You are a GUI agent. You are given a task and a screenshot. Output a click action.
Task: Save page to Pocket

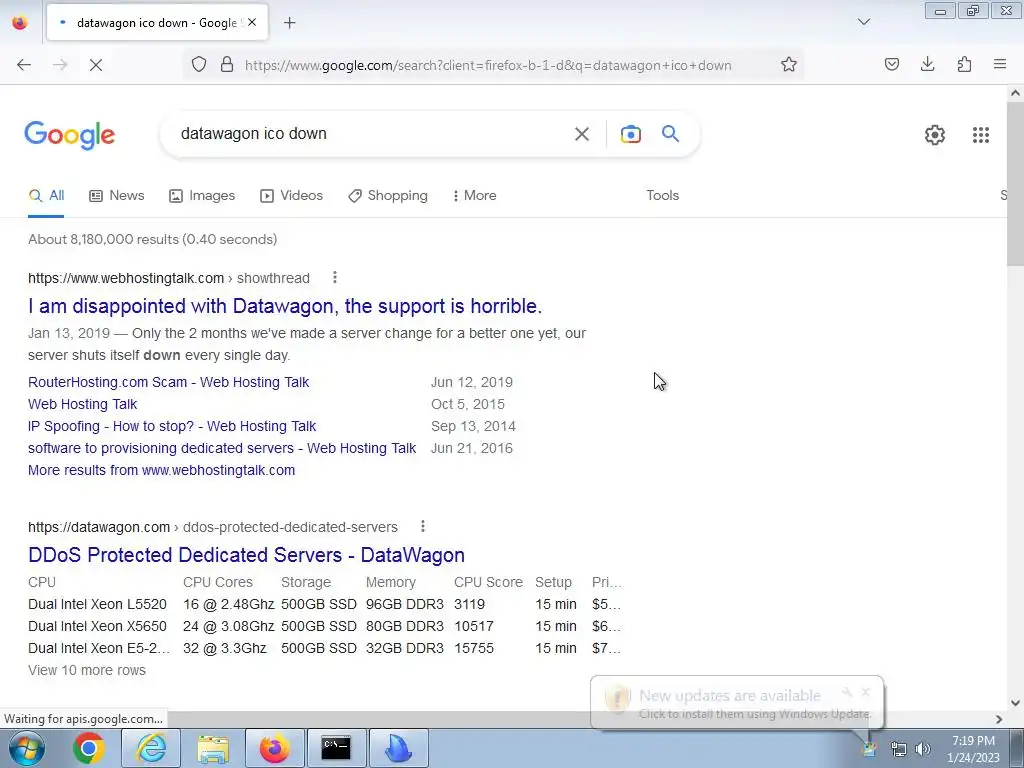(x=891, y=64)
